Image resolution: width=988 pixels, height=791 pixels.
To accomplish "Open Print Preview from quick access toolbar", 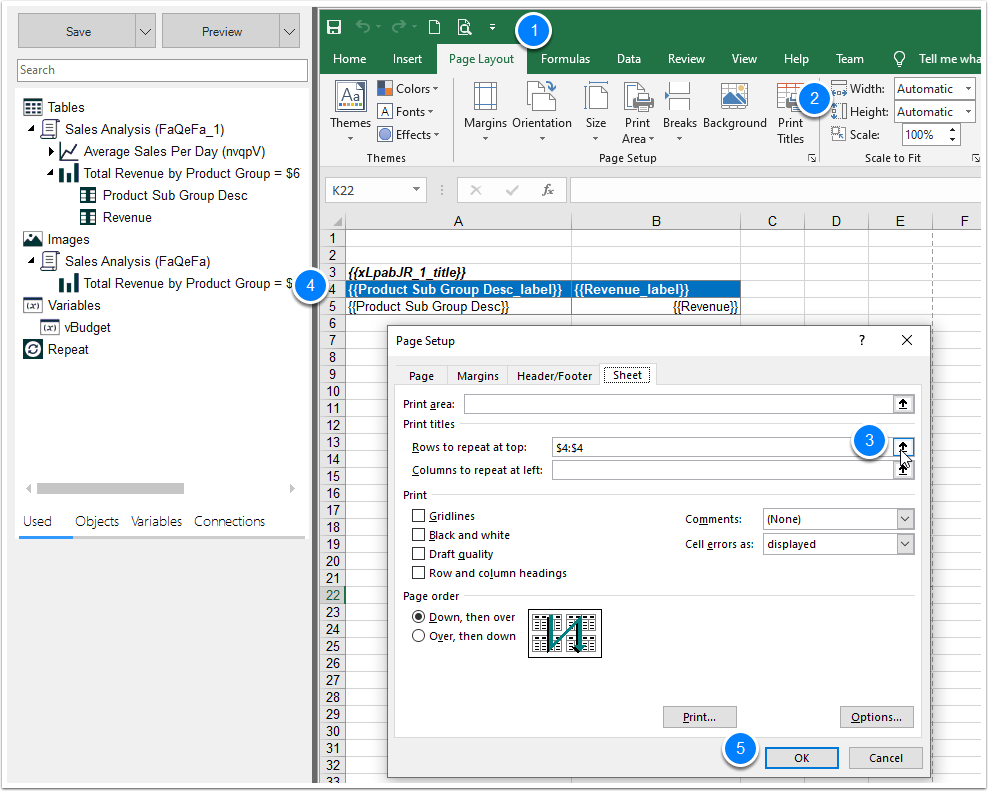I will click(x=467, y=28).
